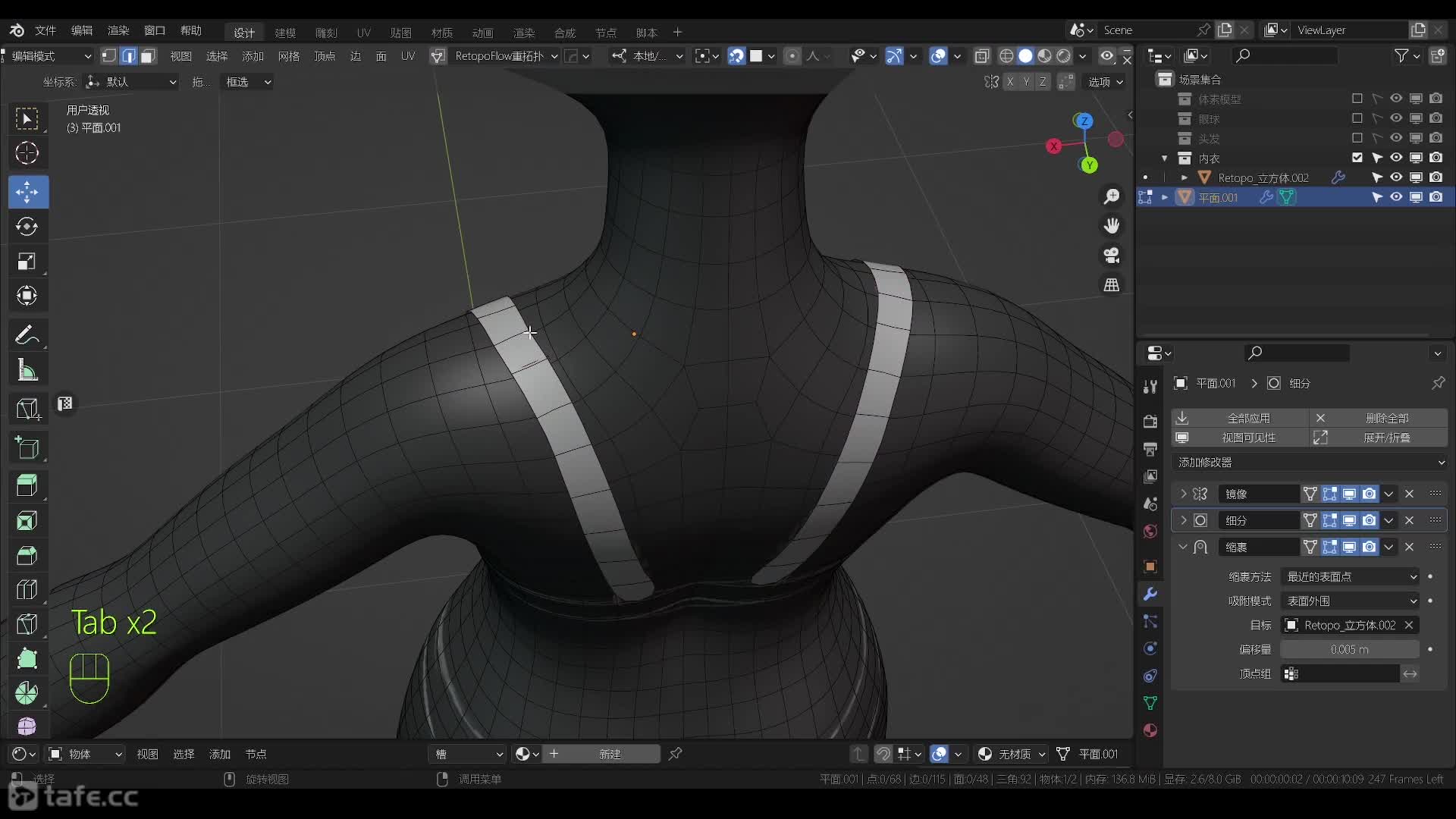Toggle 镜像 modifier render visibility
This screenshot has height=819, width=1456.
(1369, 494)
